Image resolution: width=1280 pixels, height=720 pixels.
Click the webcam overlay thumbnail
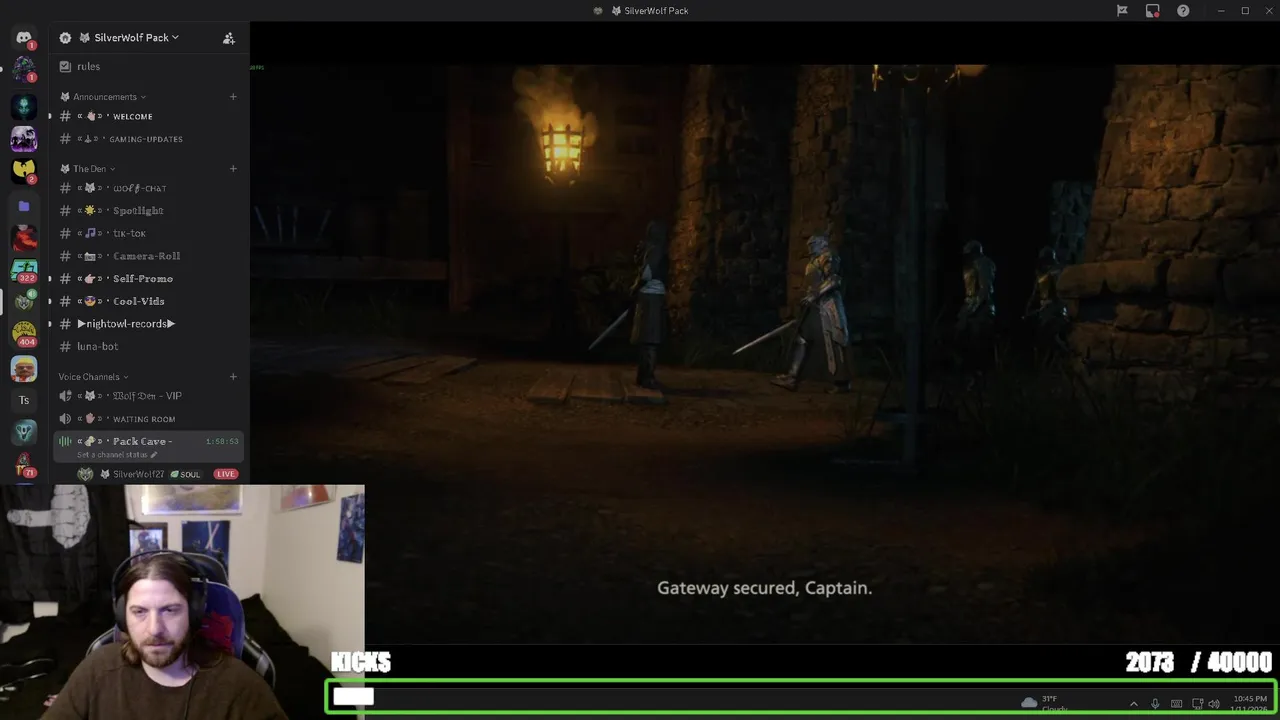pos(182,602)
